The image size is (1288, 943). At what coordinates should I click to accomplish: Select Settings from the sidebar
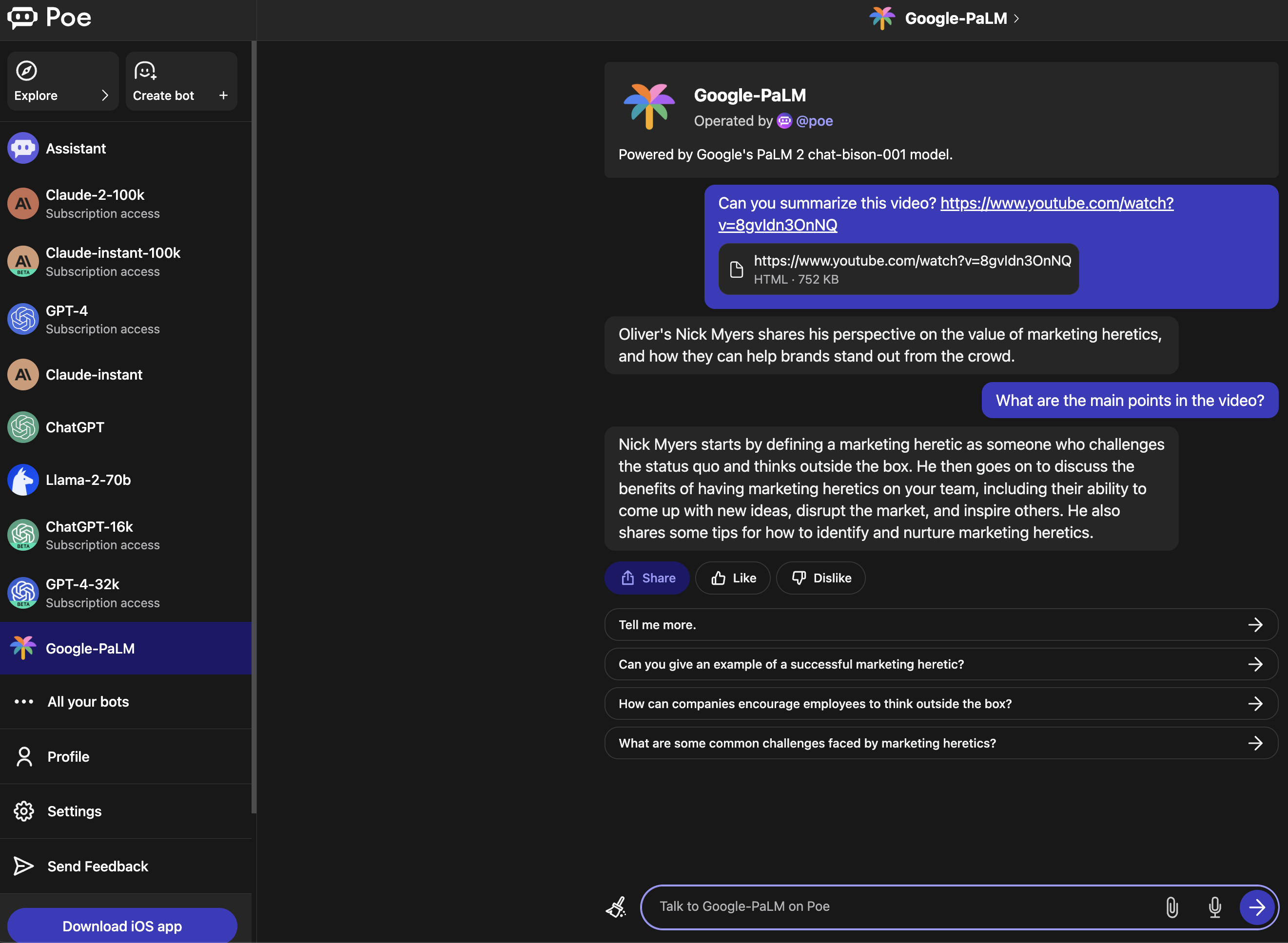(x=74, y=811)
